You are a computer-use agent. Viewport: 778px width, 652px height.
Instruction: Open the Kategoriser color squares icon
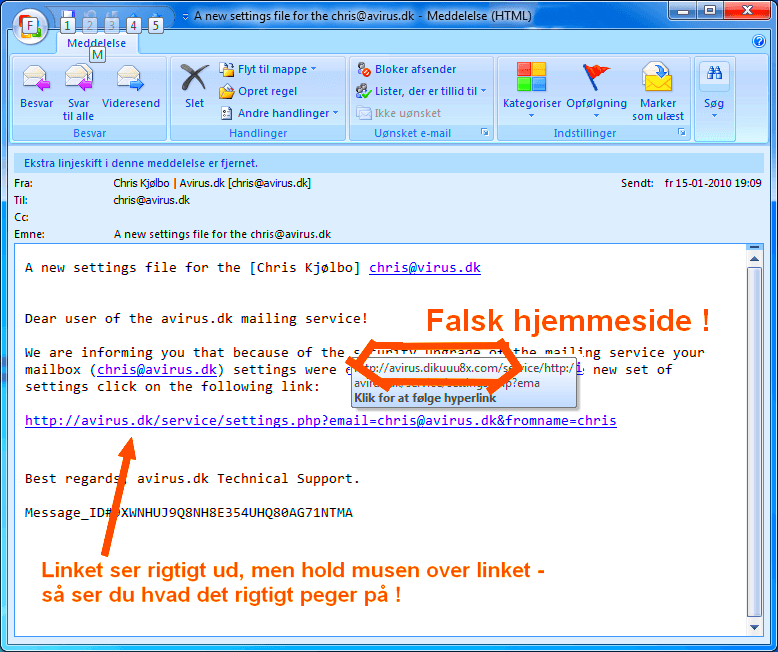pyautogui.click(x=531, y=79)
